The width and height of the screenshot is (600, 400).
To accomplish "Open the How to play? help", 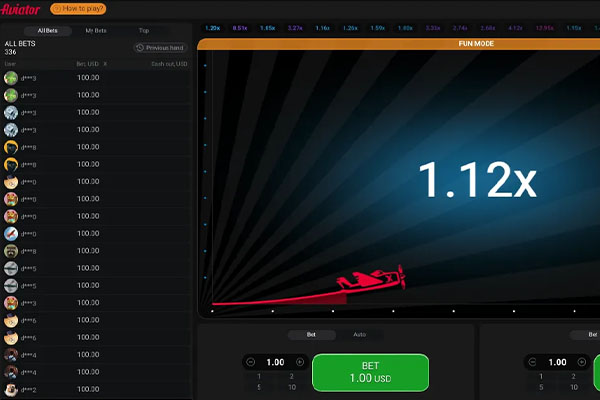I will (82, 8).
